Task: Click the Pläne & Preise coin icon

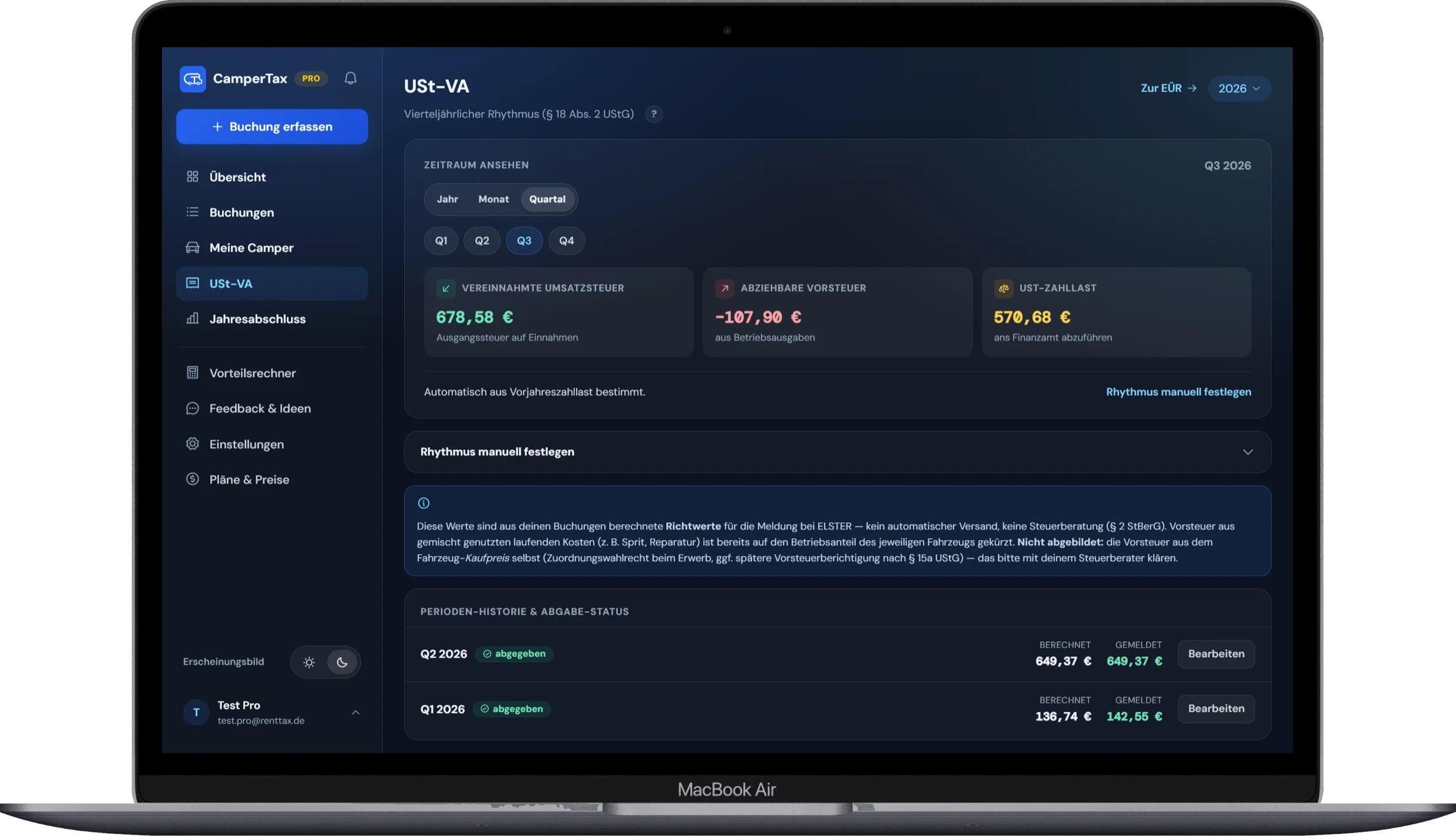Action: pyautogui.click(x=193, y=479)
